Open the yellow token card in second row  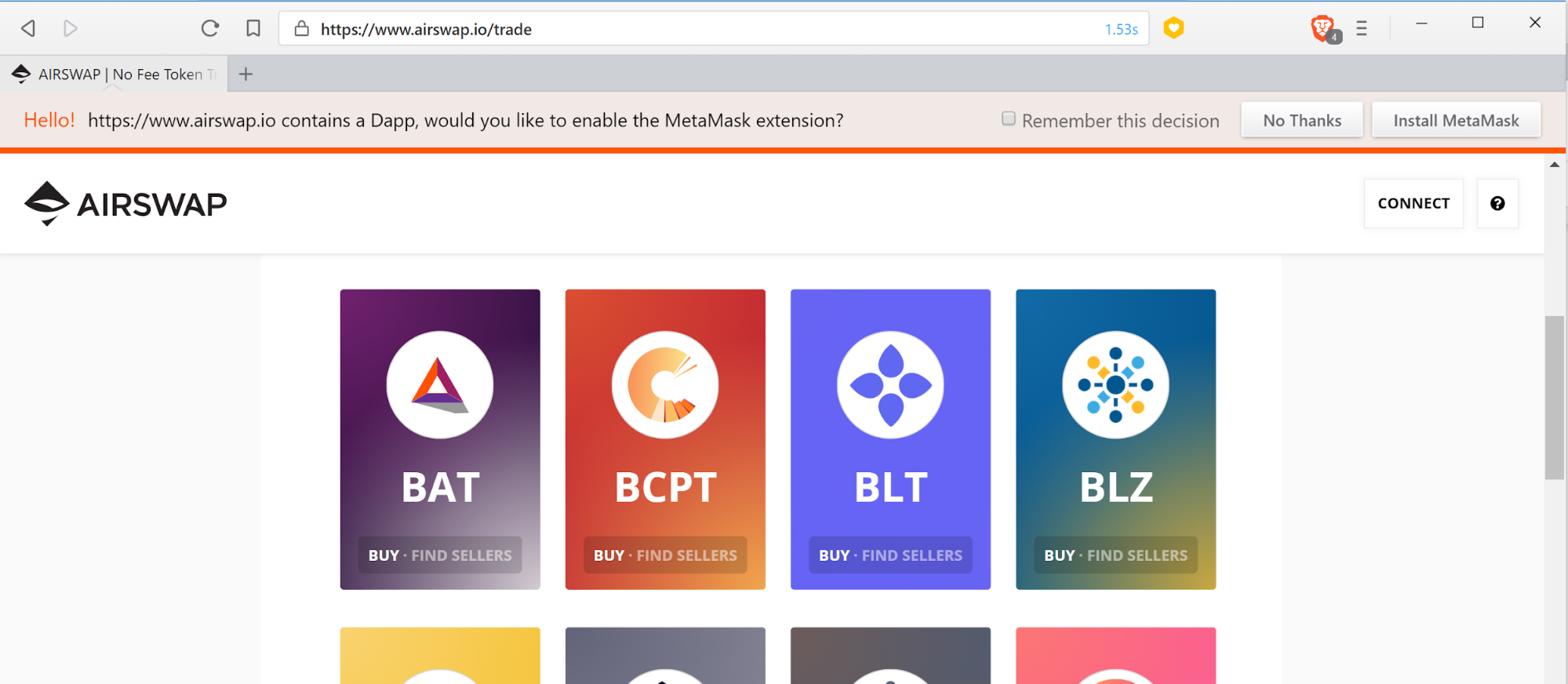click(440, 656)
